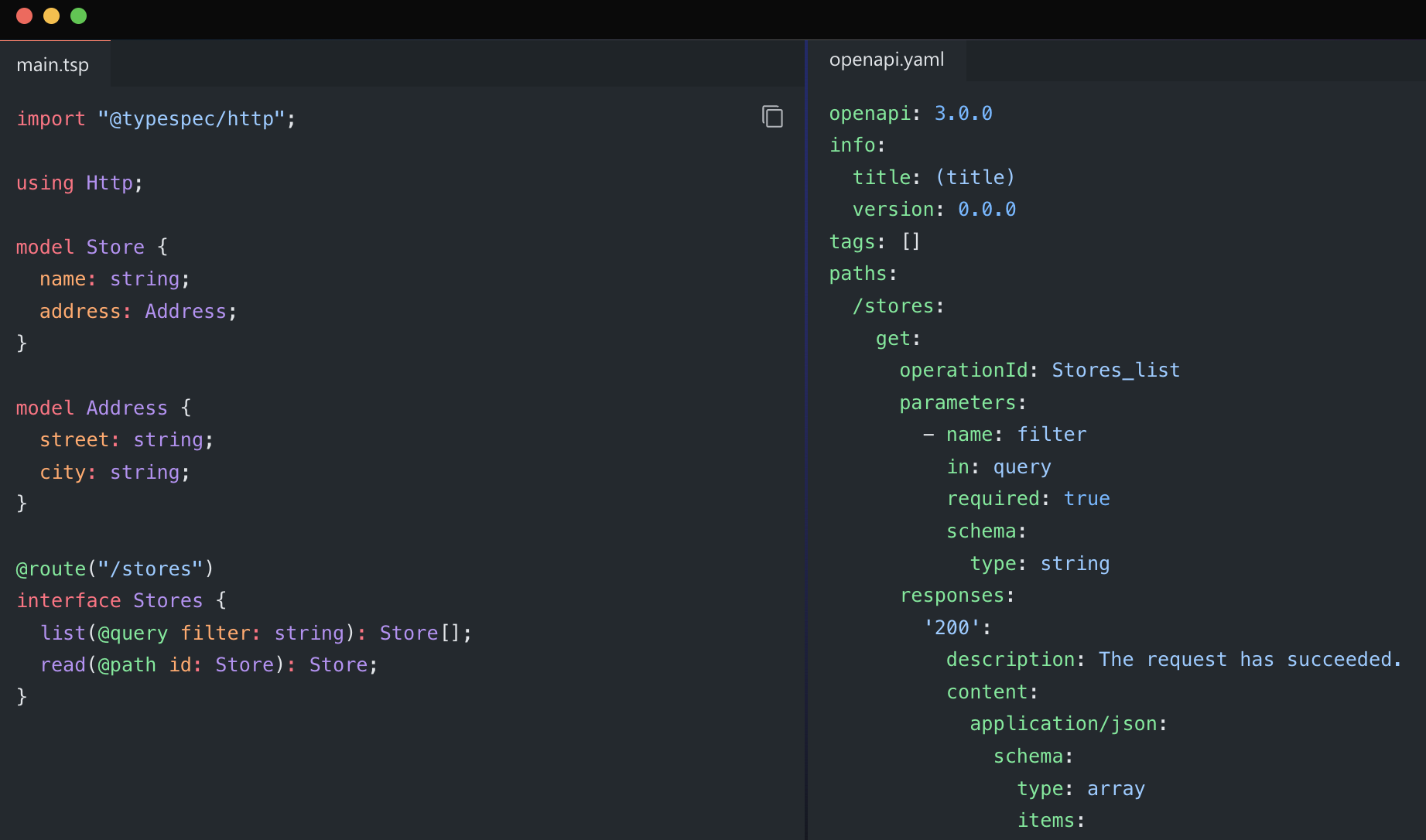The width and height of the screenshot is (1426, 840).
Task: Click the red close window button
Action: point(24,16)
